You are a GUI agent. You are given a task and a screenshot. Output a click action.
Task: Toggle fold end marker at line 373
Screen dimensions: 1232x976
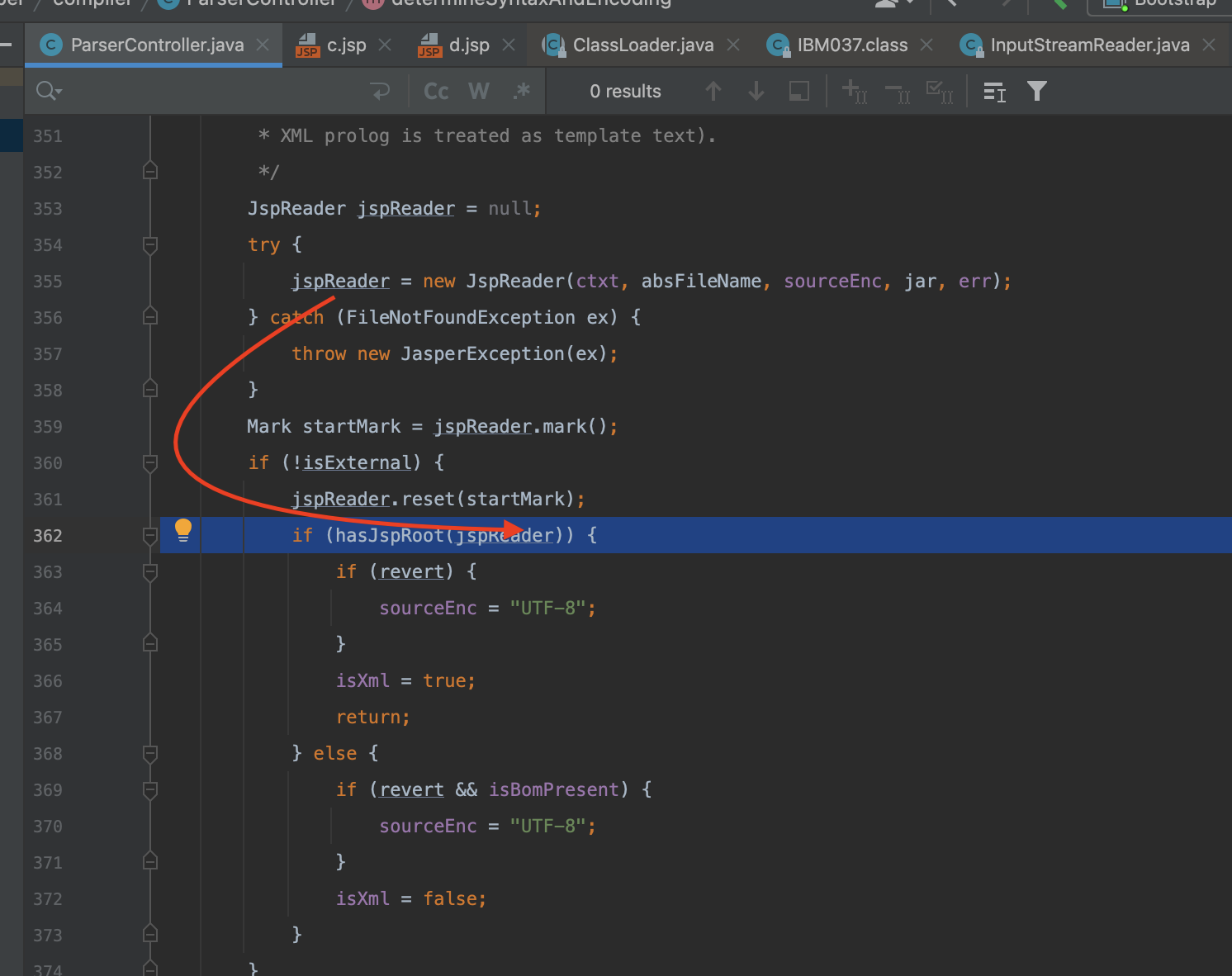150,934
